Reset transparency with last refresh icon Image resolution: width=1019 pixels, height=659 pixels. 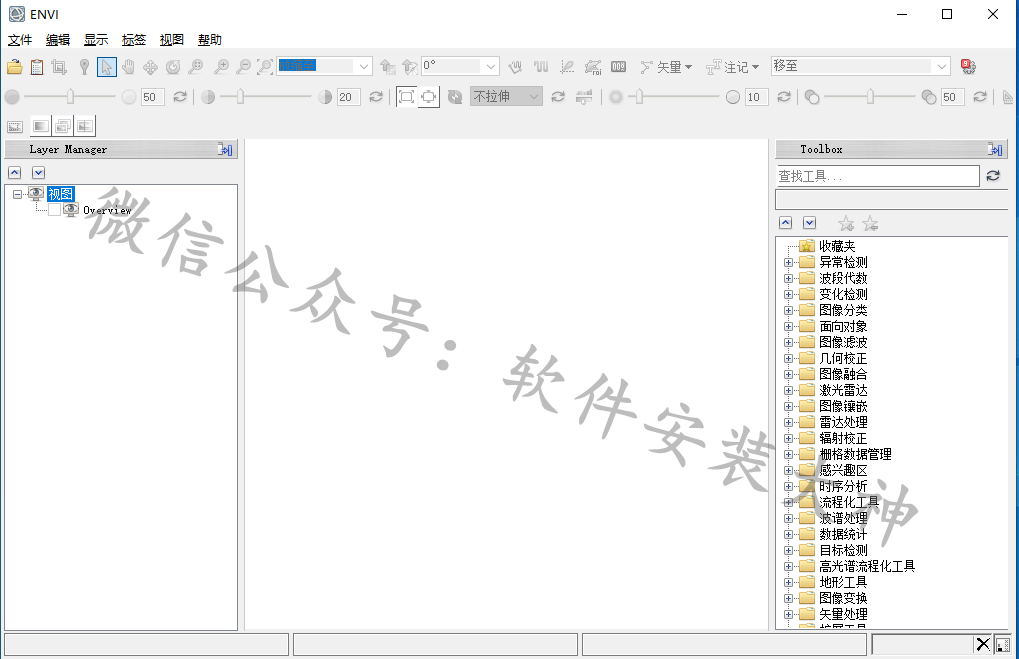[980, 97]
